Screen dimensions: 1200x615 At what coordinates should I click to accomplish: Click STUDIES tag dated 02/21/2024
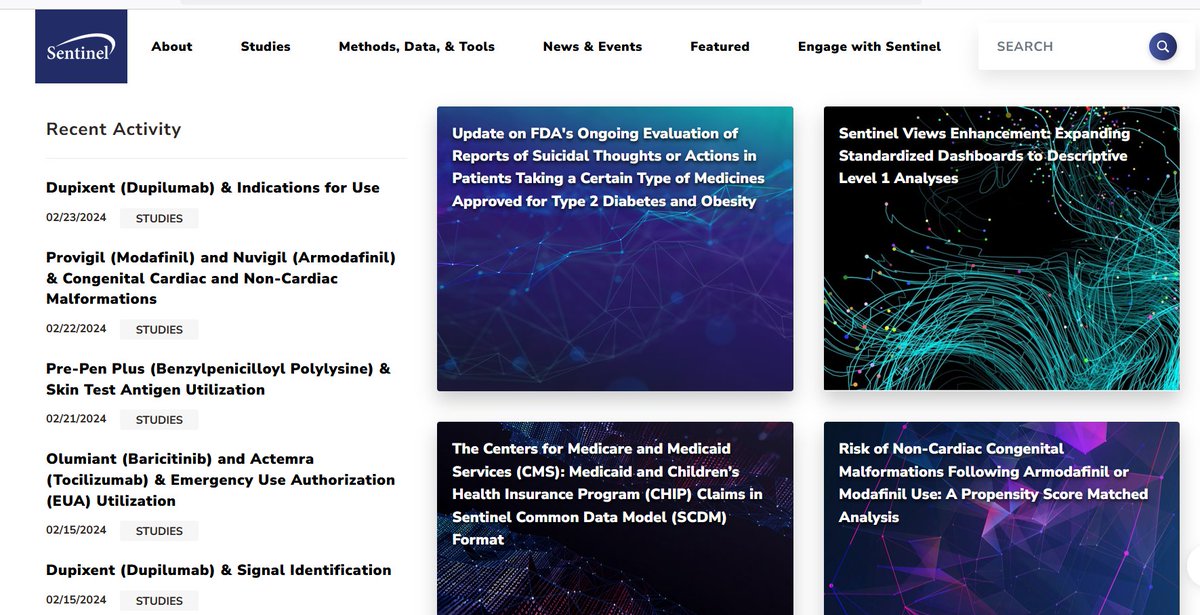[x=159, y=420]
